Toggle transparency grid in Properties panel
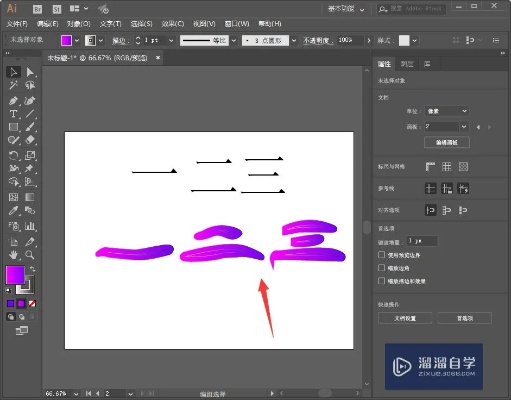The width and height of the screenshot is (511, 400). (x=463, y=166)
